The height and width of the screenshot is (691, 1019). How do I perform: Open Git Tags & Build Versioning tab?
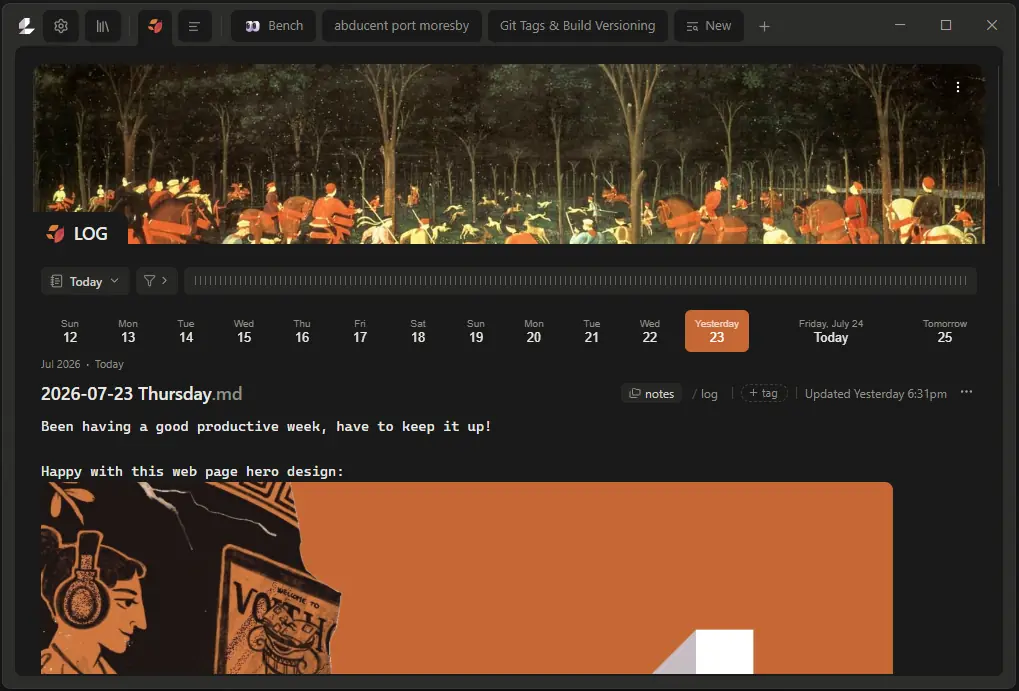click(x=577, y=26)
